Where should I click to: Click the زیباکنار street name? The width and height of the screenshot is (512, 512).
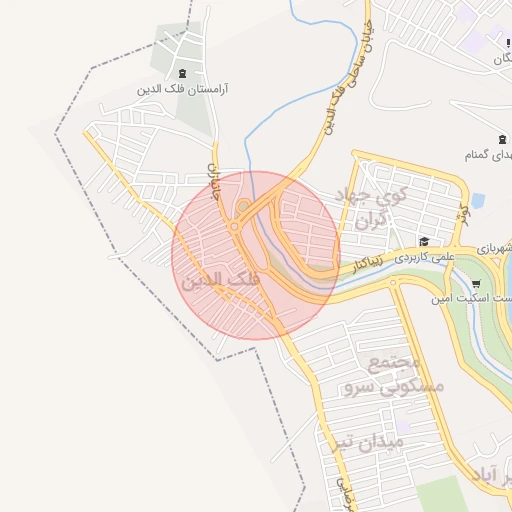point(368,265)
